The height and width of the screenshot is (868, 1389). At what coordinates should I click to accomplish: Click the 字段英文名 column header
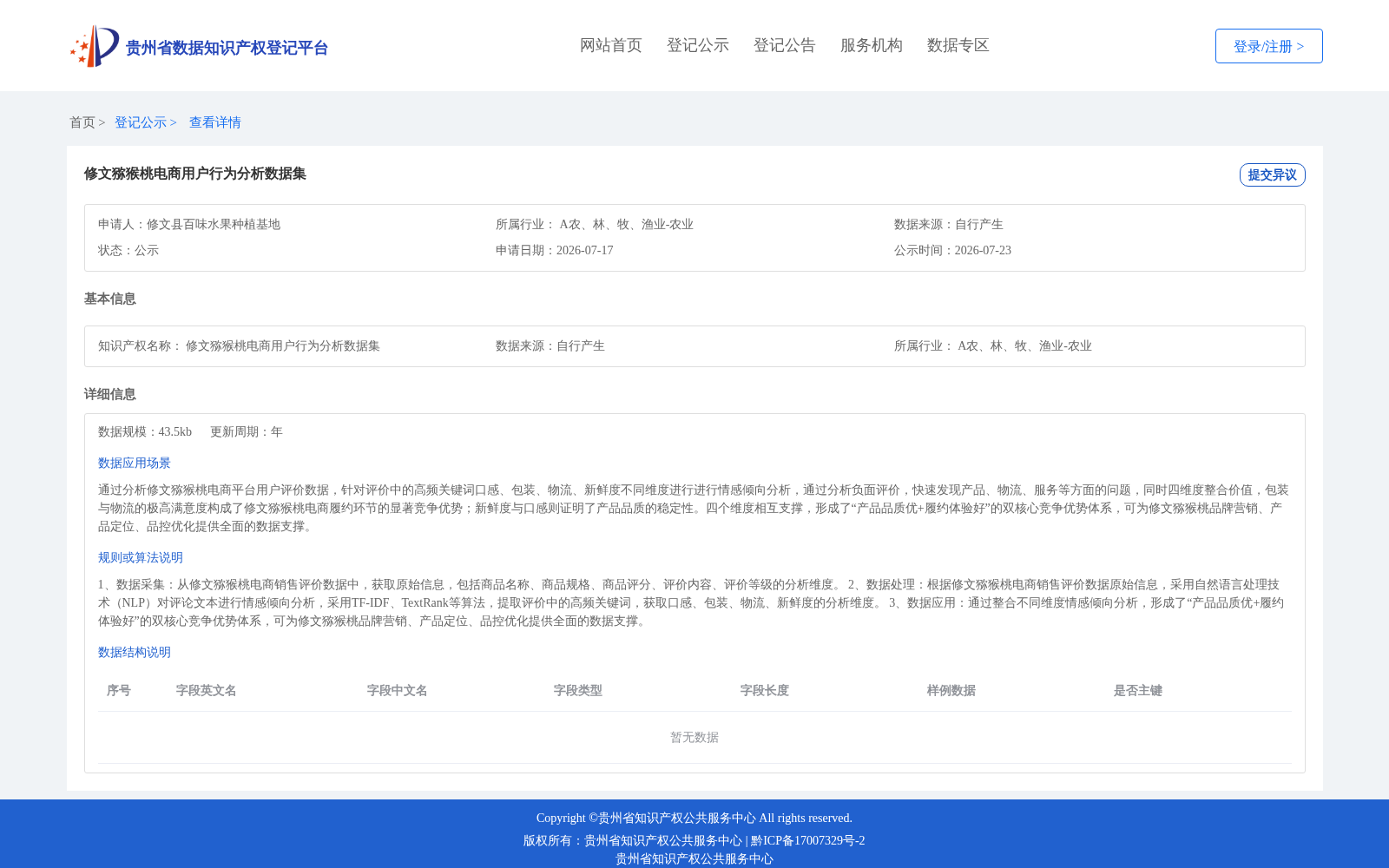click(x=207, y=690)
